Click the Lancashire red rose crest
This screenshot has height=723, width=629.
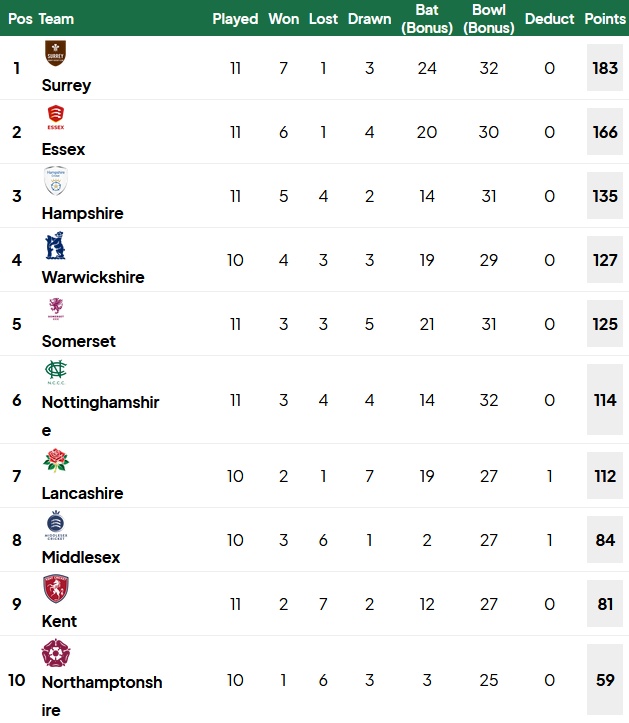coord(56,460)
